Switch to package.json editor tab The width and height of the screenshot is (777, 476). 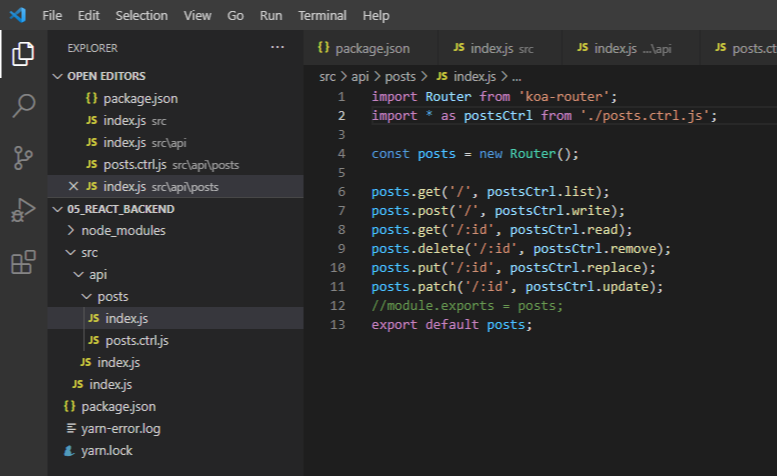371,48
